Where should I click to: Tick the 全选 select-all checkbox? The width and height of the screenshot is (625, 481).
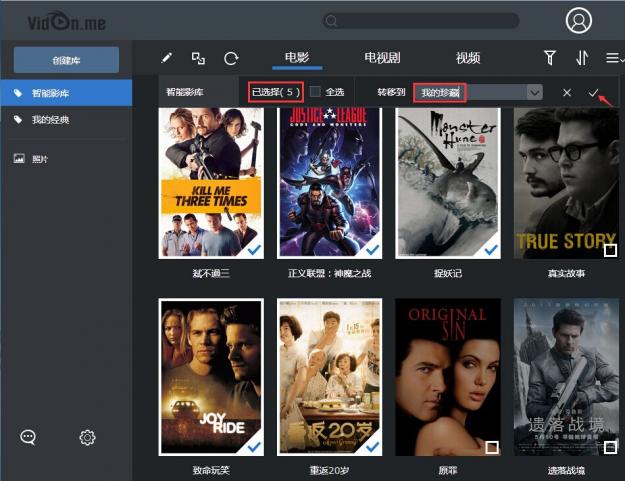click(315, 92)
